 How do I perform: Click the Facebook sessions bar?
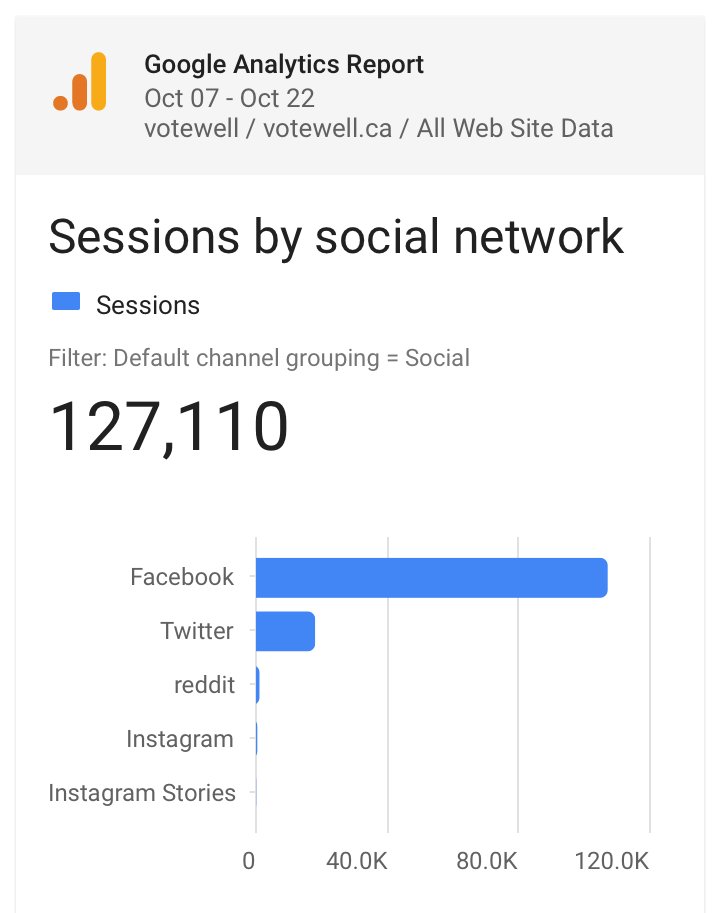click(x=431, y=578)
